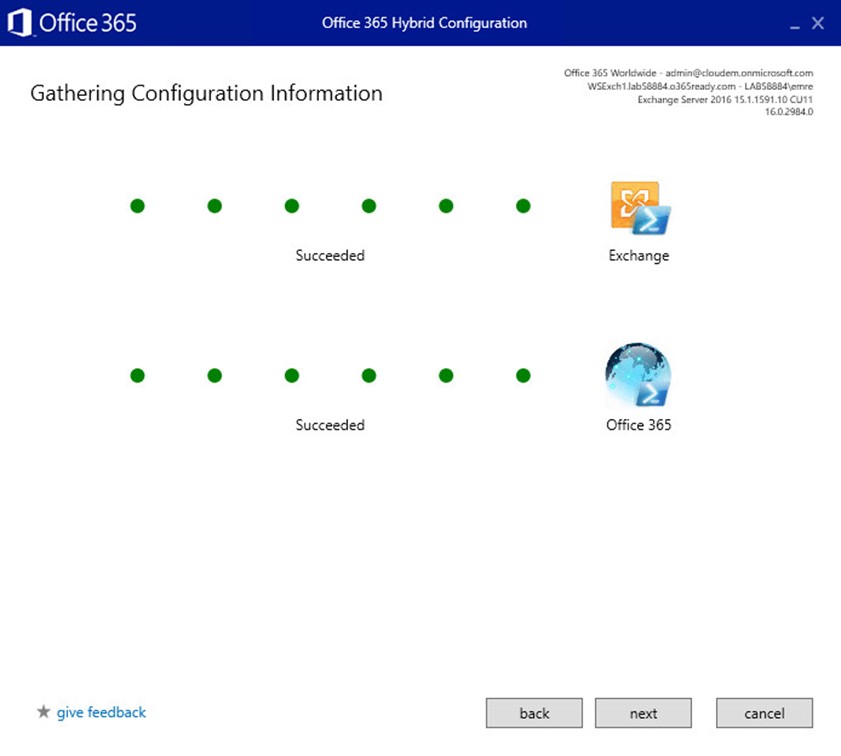Click the "Office 365" label under the globe
The height and width of the screenshot is (756, 841).
pyautogui.click(x=639, y=425)
